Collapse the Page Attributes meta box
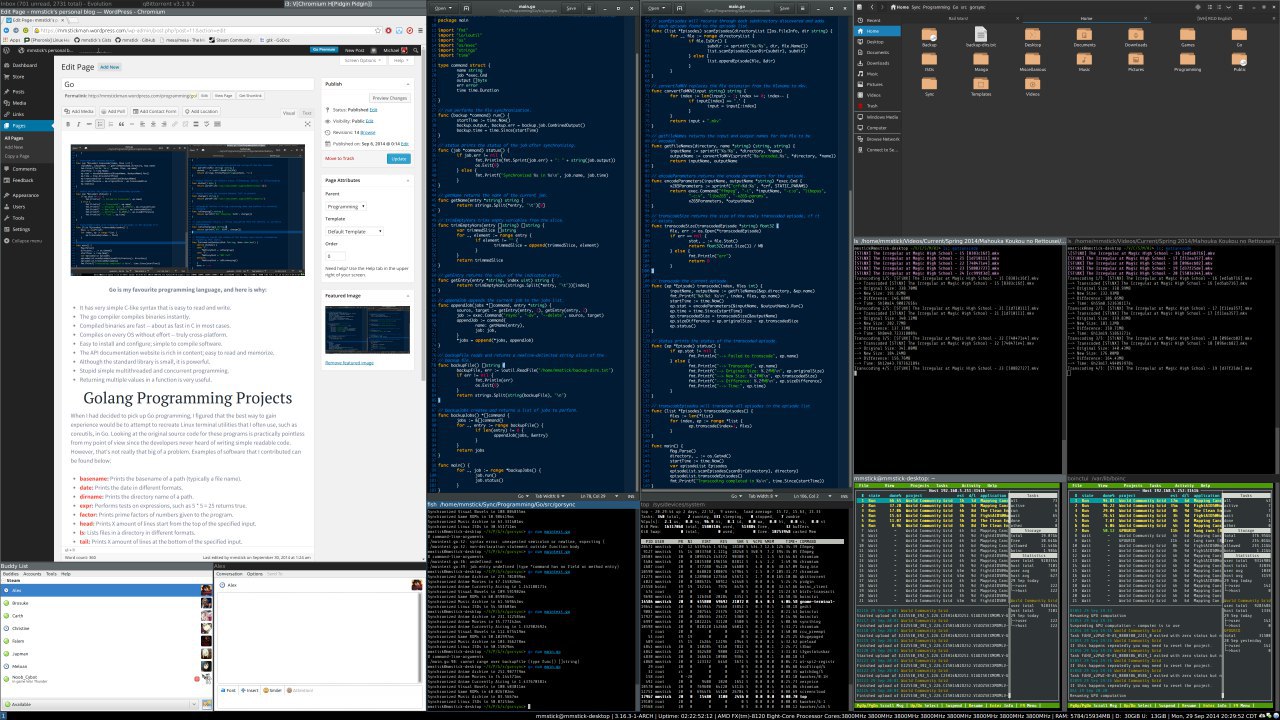The width and height of the screenshot is (1280, 720). [406, 179]
